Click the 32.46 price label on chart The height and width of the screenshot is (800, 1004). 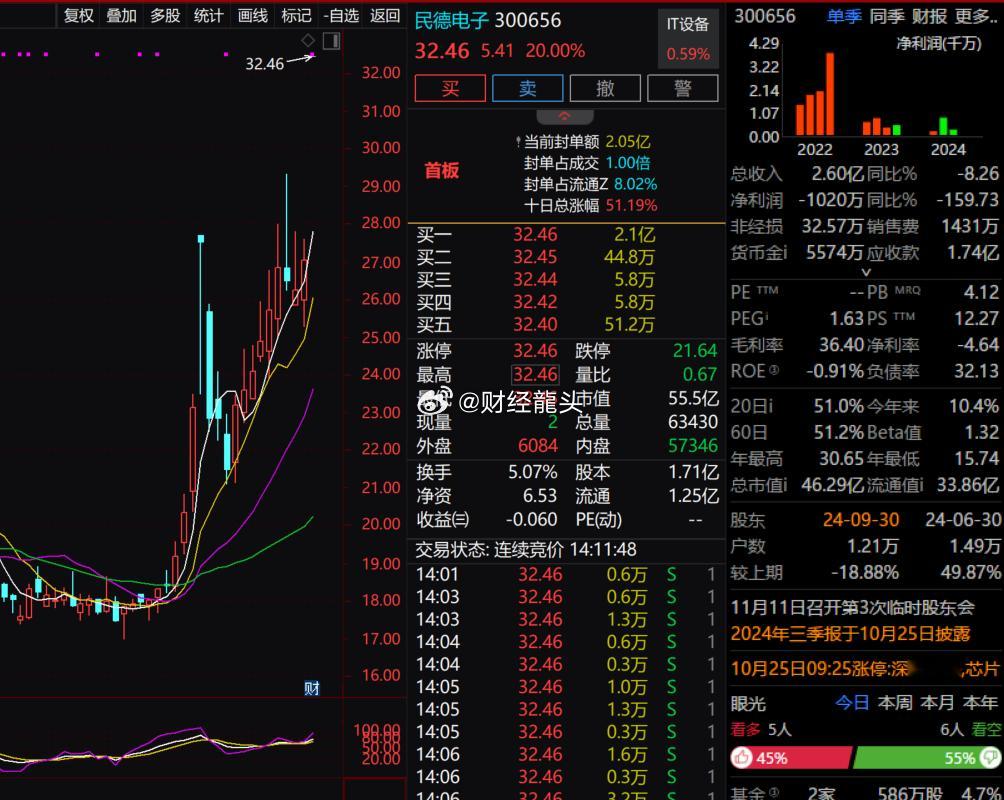264,64
